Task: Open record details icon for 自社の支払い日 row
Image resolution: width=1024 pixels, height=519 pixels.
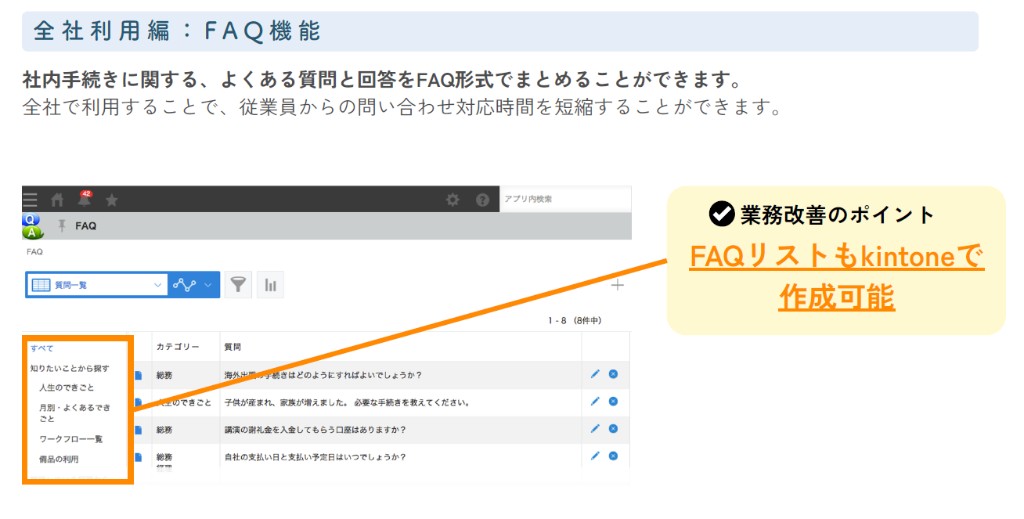Action: (x=138, y=457)
